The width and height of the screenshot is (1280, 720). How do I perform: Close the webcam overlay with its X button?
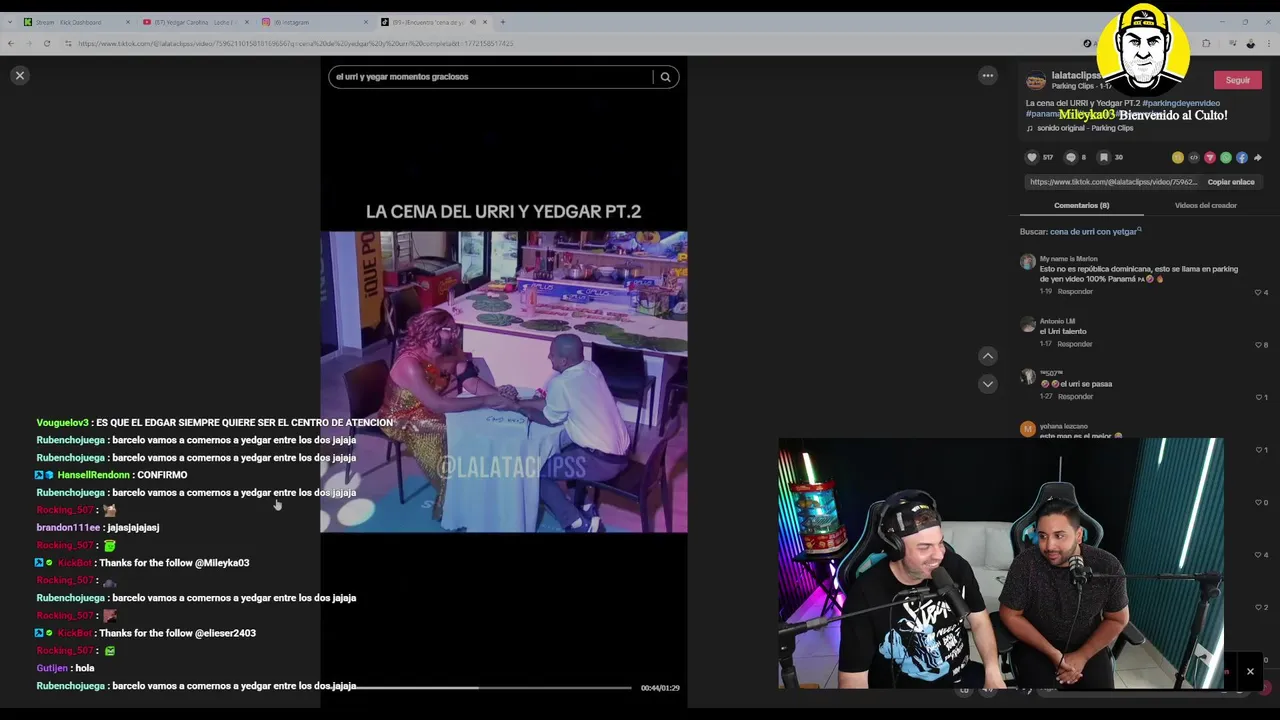pyautogui.click(x=1250, y=672)
